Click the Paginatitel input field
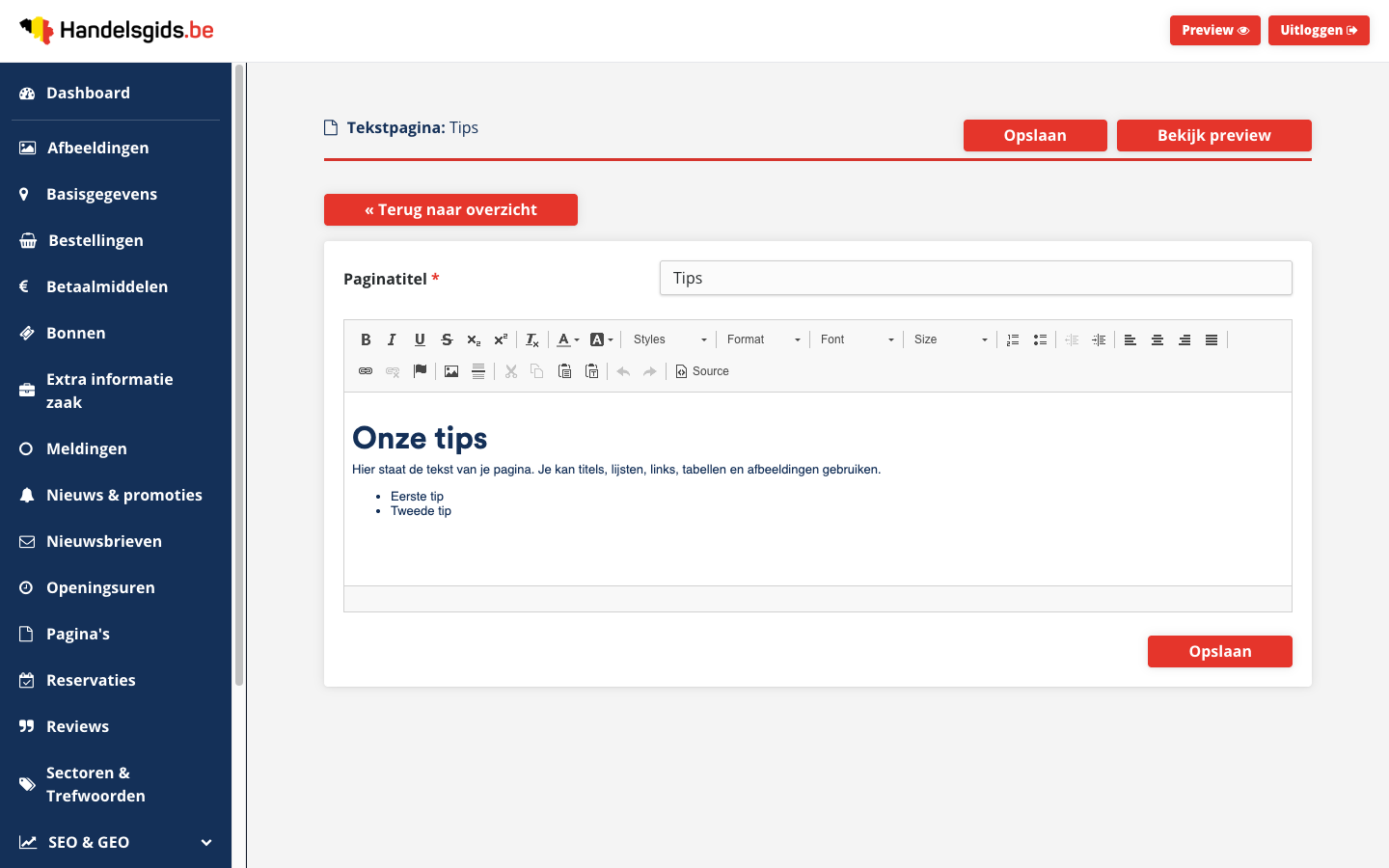This screenshot has width=1389, height=868. (x=976, y=278)
